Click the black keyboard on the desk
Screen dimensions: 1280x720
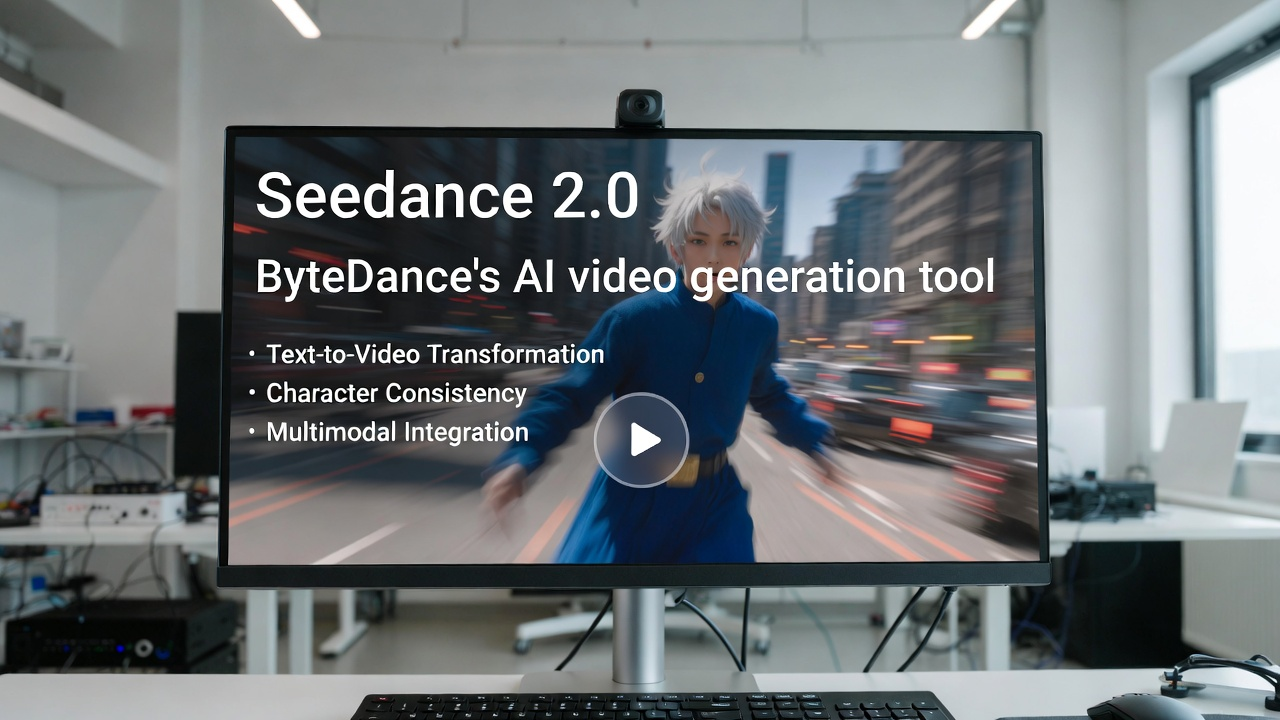point(650,706)
